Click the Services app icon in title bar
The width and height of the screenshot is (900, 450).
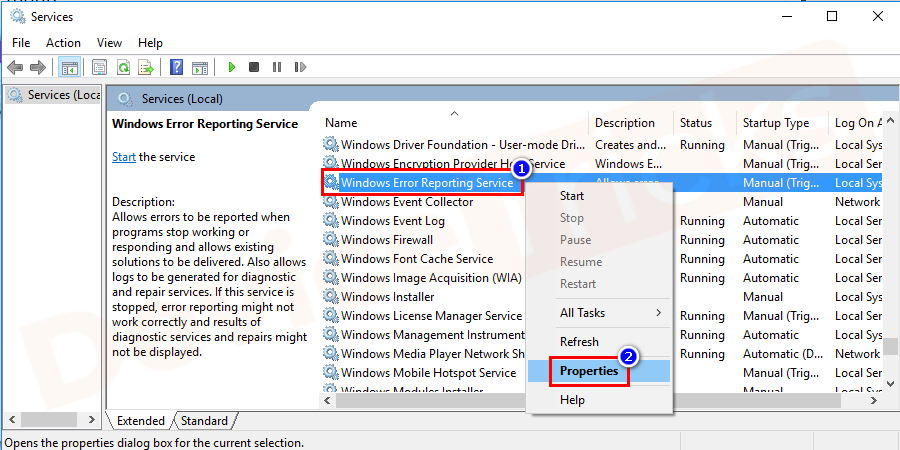pyautogui.click(x=18, y=17)
